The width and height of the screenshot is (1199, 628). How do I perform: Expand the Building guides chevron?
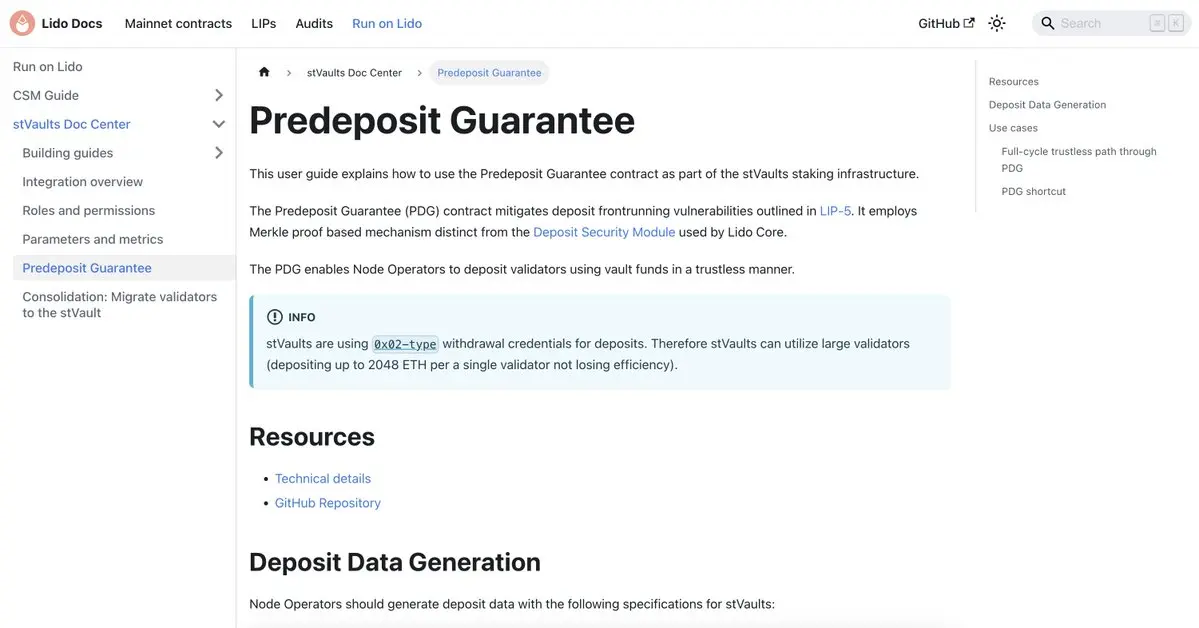pos(219,153)
